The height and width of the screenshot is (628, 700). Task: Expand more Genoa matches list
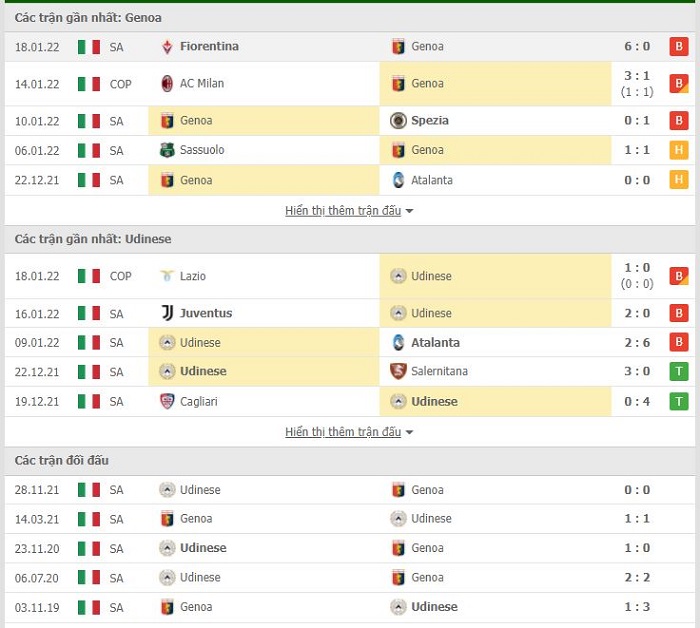click(x=349, y=211)
